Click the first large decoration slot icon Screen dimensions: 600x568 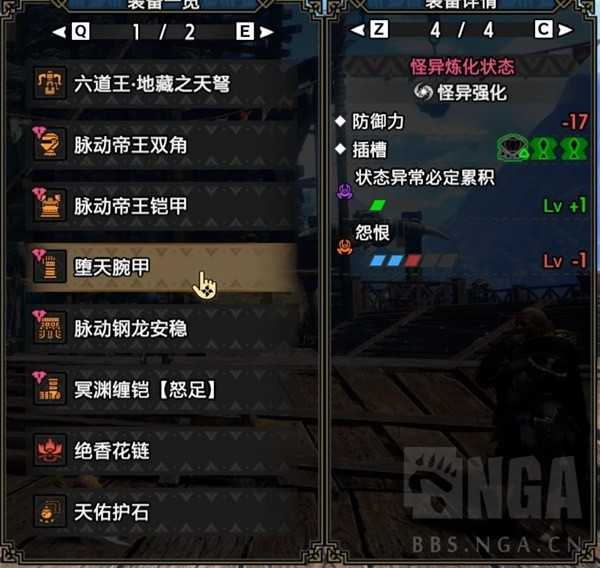click(512, 149)
